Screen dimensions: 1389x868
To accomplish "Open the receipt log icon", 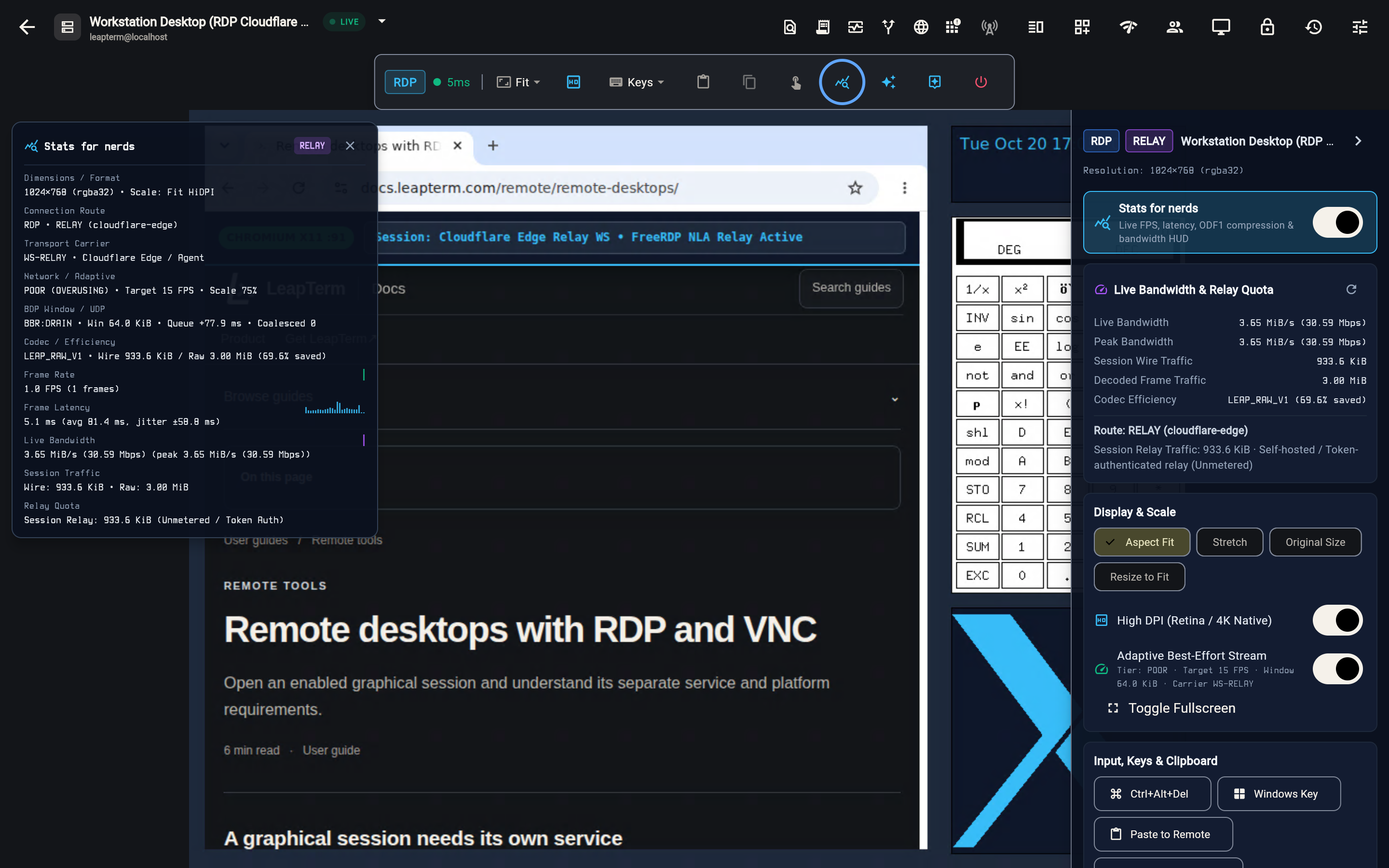I will click(822, 27).
